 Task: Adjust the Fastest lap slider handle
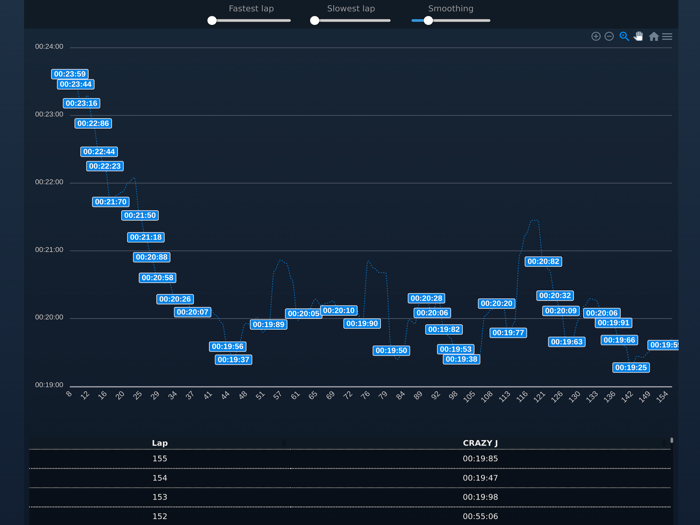tap(212, 21)
